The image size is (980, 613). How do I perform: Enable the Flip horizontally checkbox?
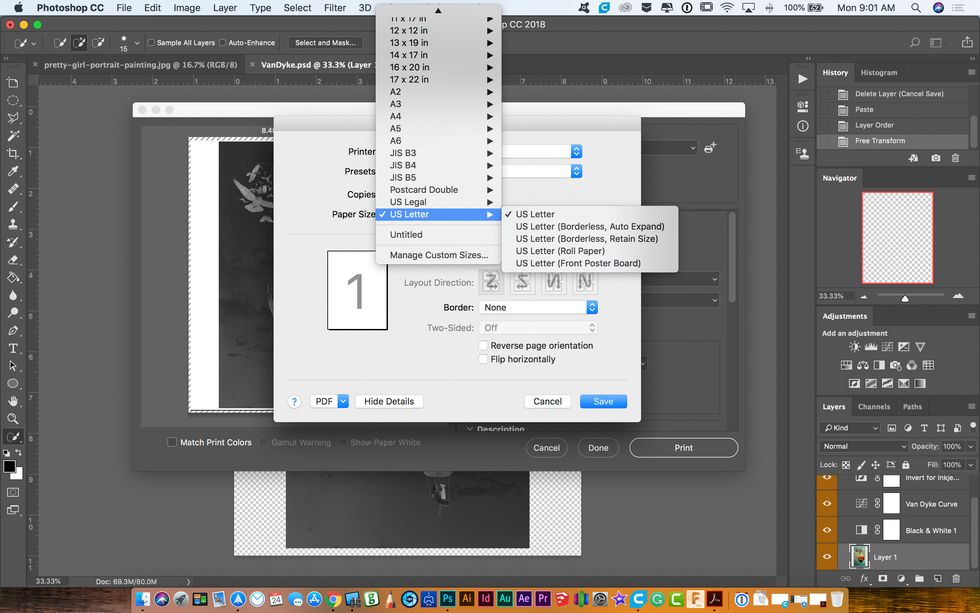[483, 359]
